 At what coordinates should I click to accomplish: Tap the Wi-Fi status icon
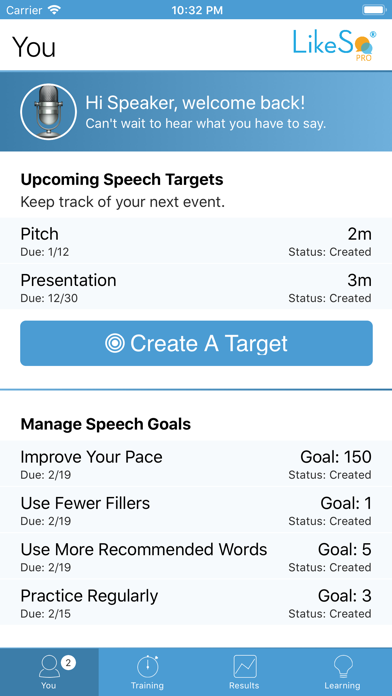click(55, 9)
